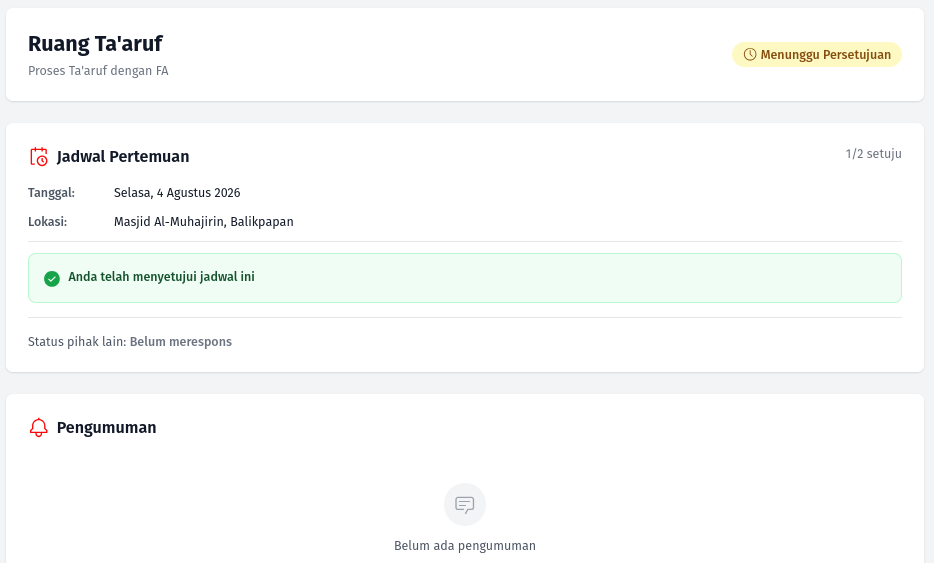Click the Lokasi label
Screen dimensions: 934x563
[x=48, y=222]
